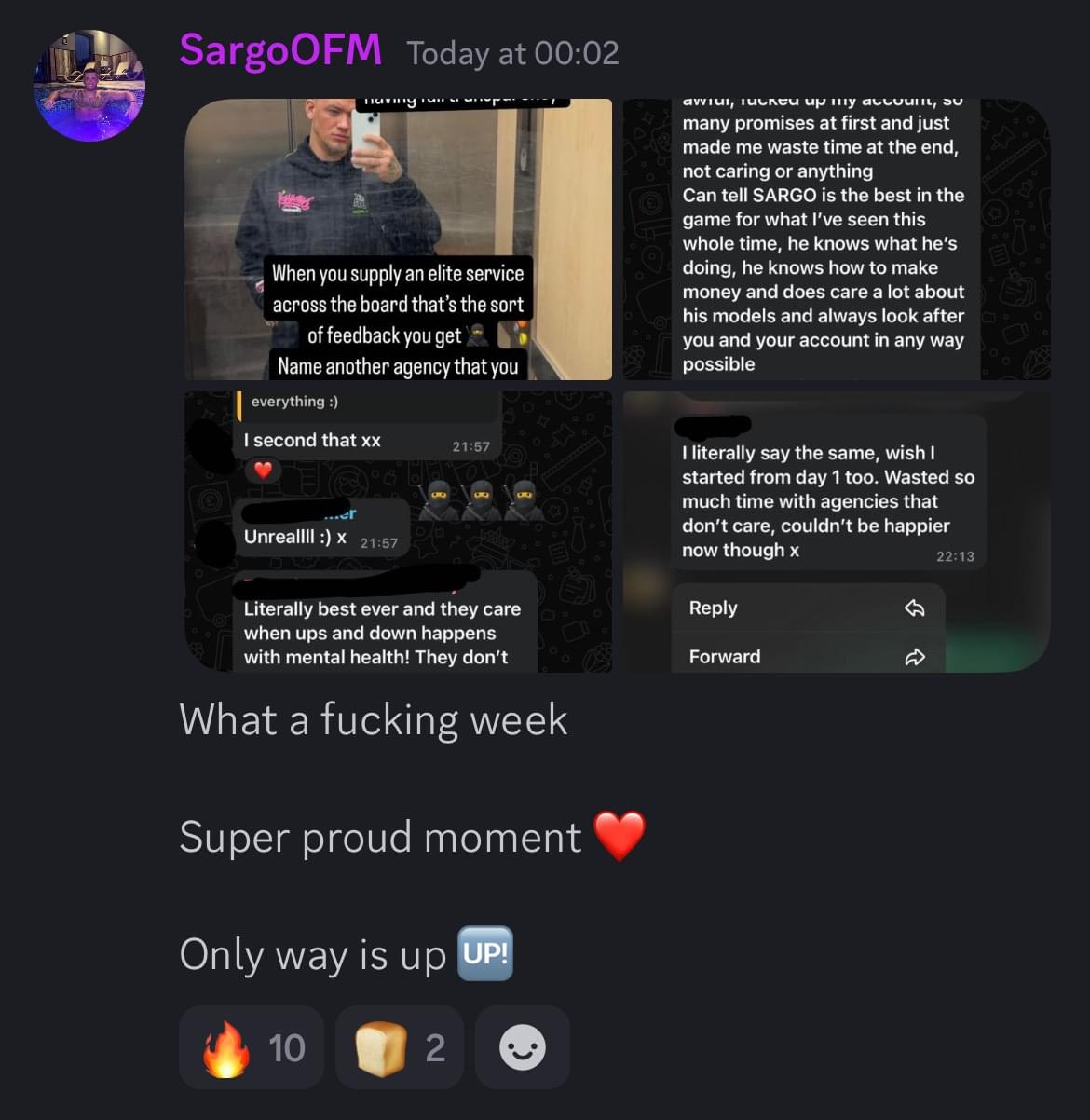Click the SargoOFM username
Screen dimensions: 1090x1120
(280, 51)
